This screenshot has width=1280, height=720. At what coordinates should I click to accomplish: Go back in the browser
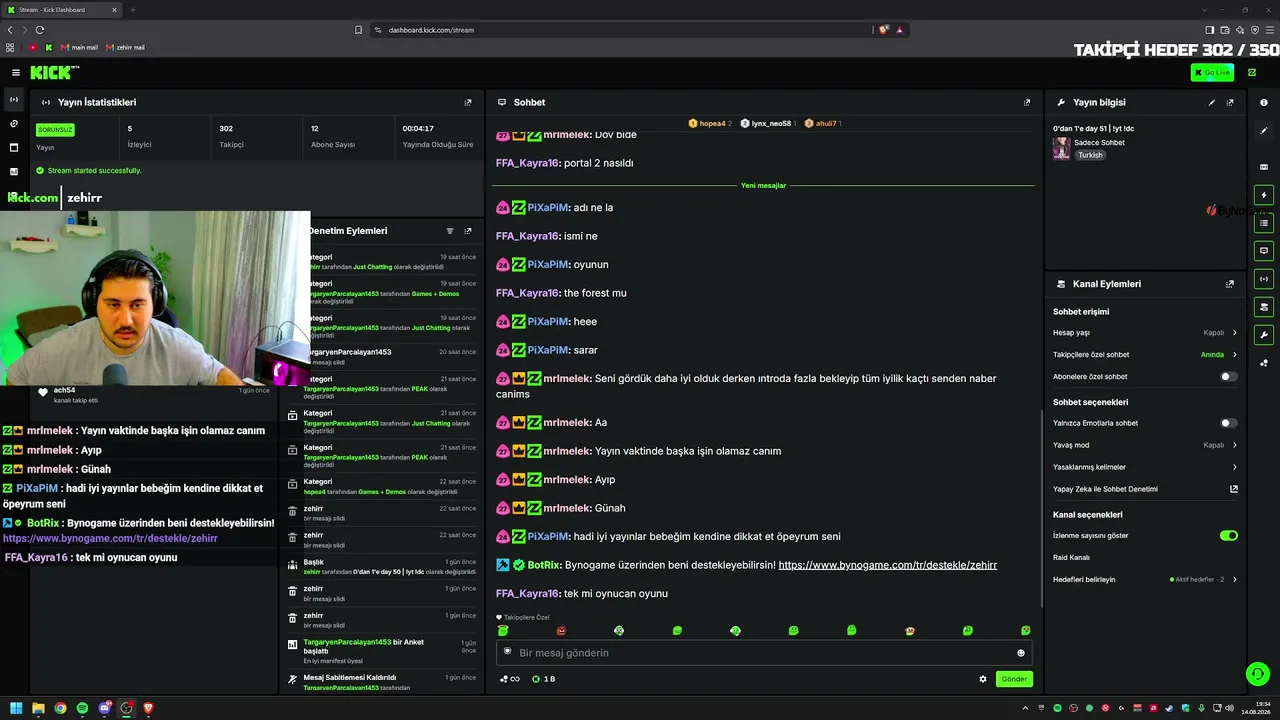pyautogui.click(x=10, y=30)
